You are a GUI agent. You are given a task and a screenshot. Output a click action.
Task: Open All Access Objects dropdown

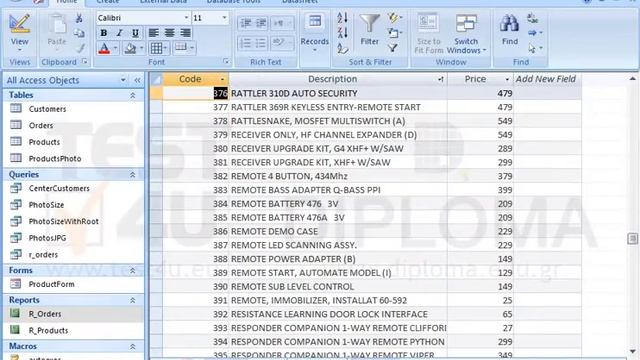(123, 80)
